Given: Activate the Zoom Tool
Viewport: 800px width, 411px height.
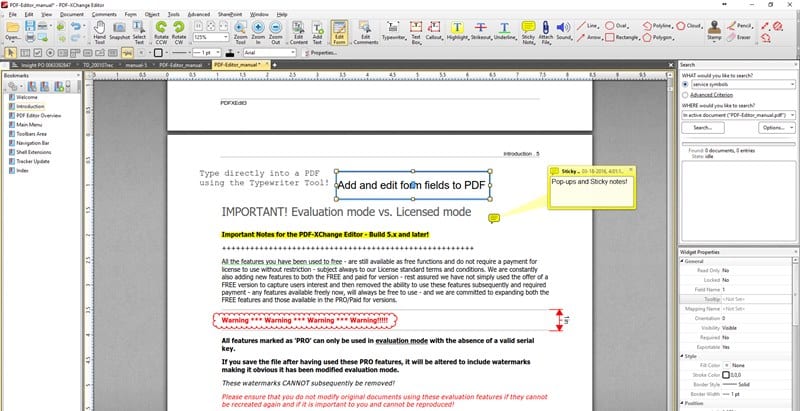Looking at the screenshot, I should [x=240, y=32].
